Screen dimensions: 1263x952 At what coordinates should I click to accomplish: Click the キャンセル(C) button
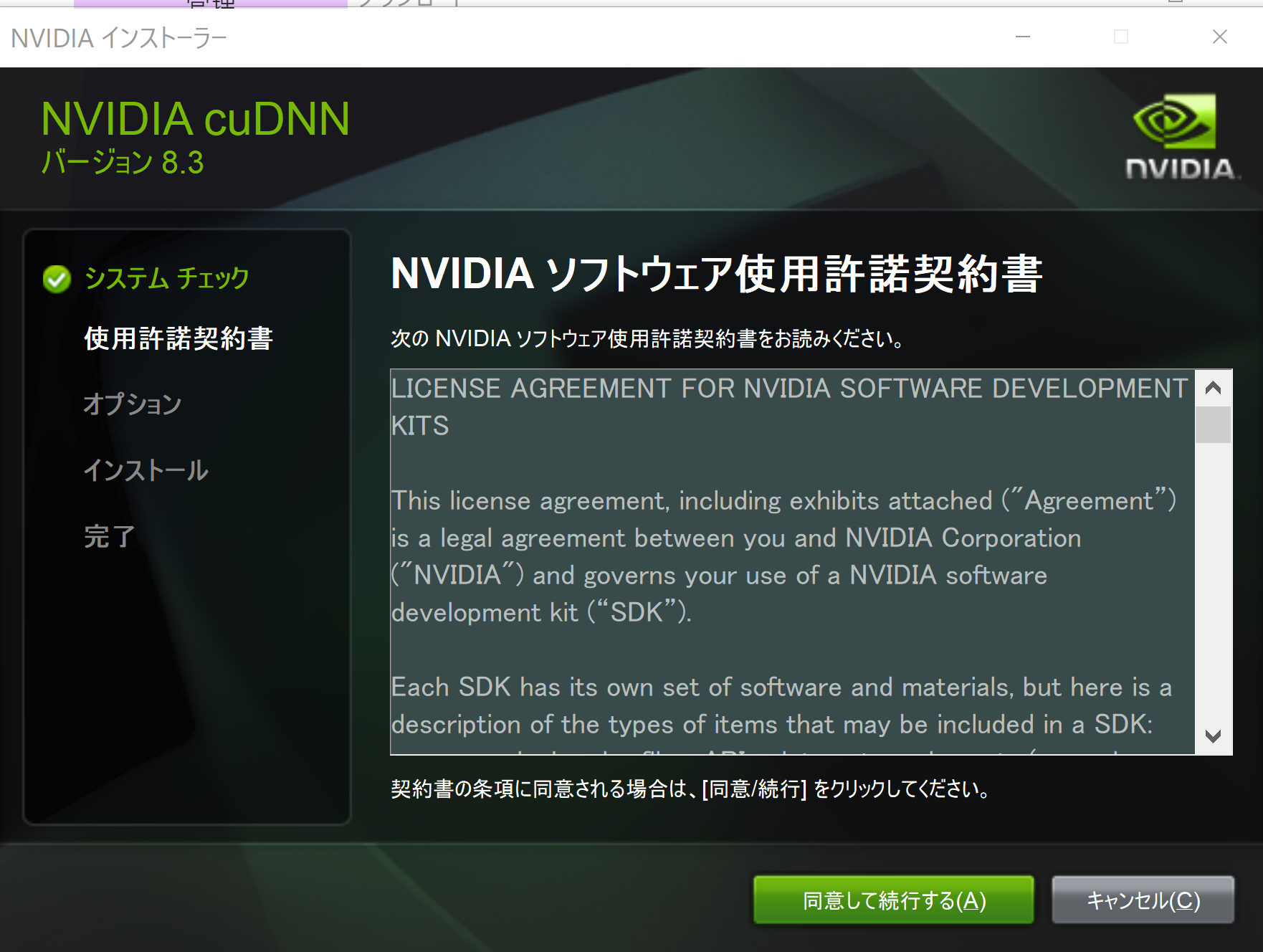pos(1143,900)
